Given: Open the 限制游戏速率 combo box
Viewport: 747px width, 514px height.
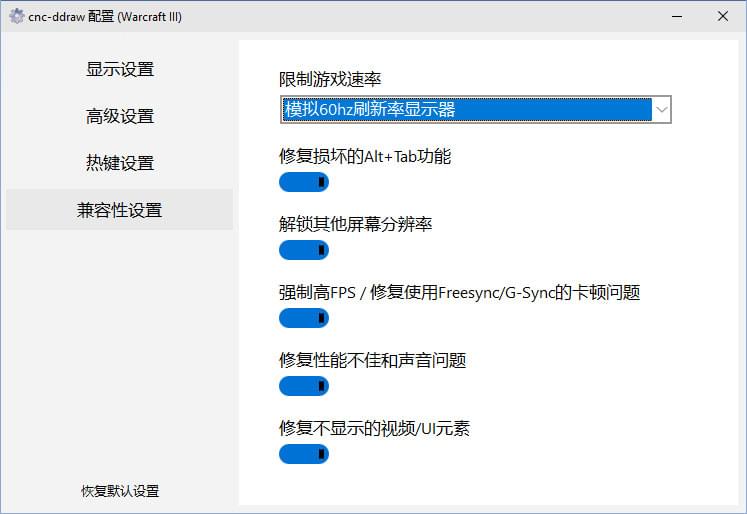Looking at the screenshot, I should (x=465, y=109).
